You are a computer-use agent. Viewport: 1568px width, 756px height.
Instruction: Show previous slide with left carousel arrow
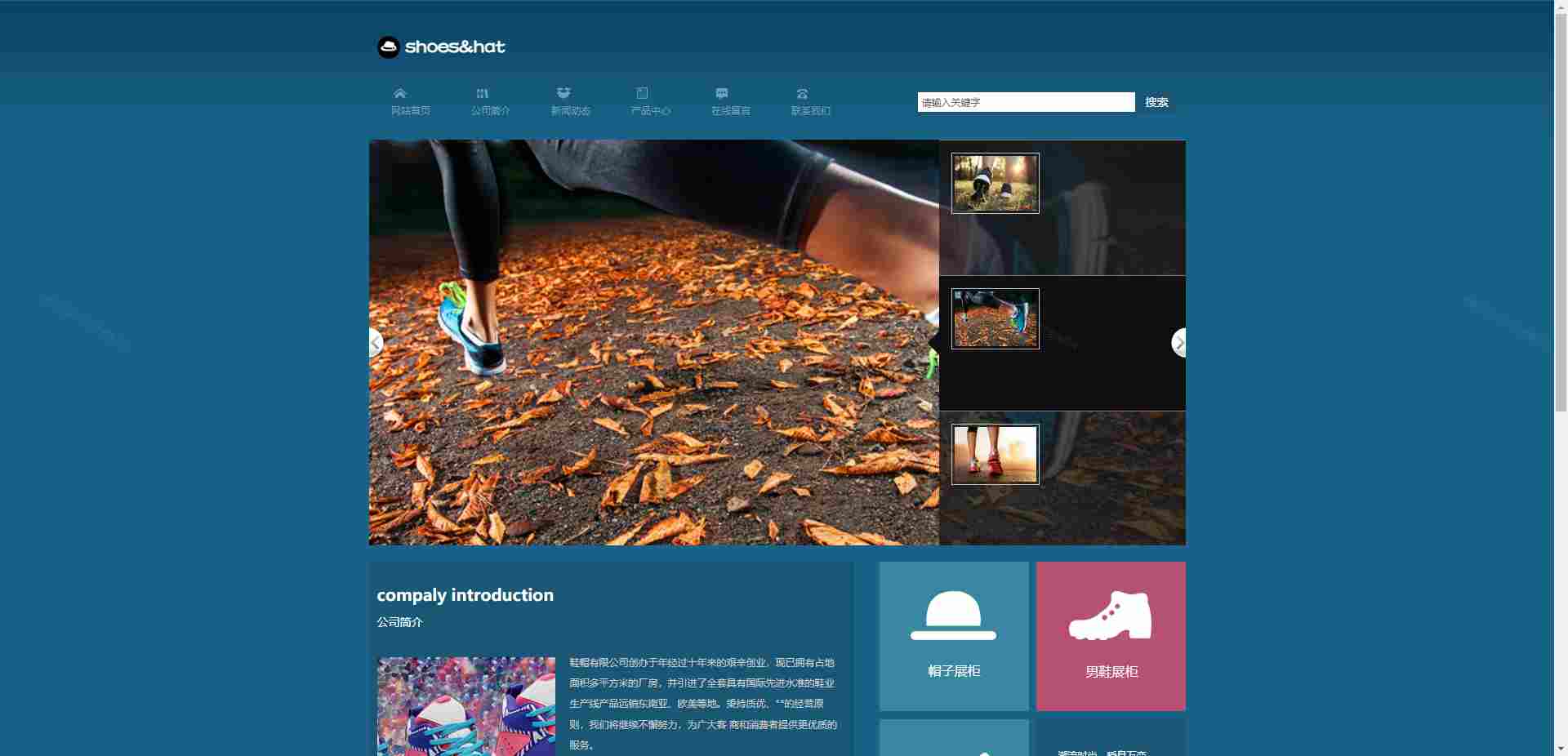pos(376,343)
